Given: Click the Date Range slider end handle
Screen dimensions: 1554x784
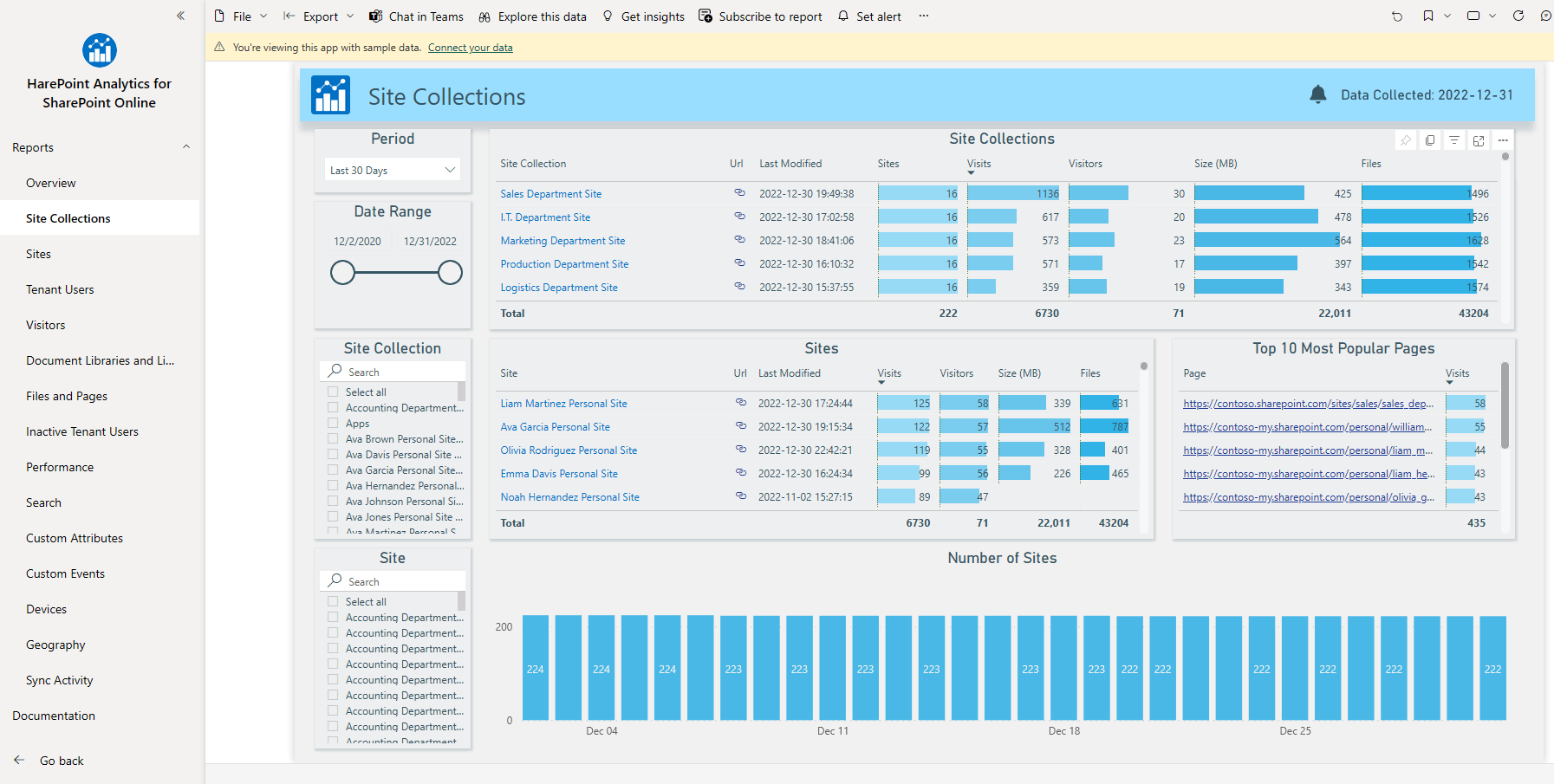Looking at the screenshot, I should click(x=450, y=273).
